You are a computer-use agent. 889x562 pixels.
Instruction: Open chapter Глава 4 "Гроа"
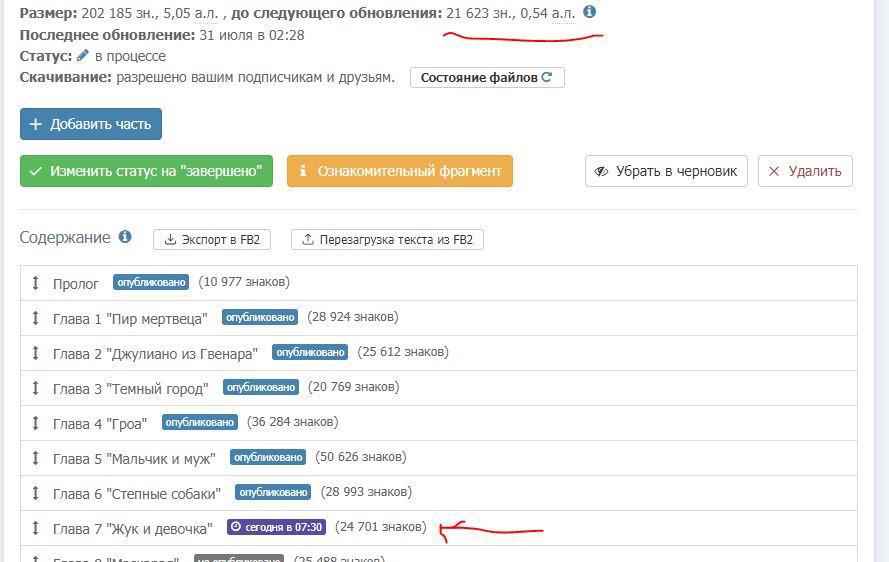point(100,423)
